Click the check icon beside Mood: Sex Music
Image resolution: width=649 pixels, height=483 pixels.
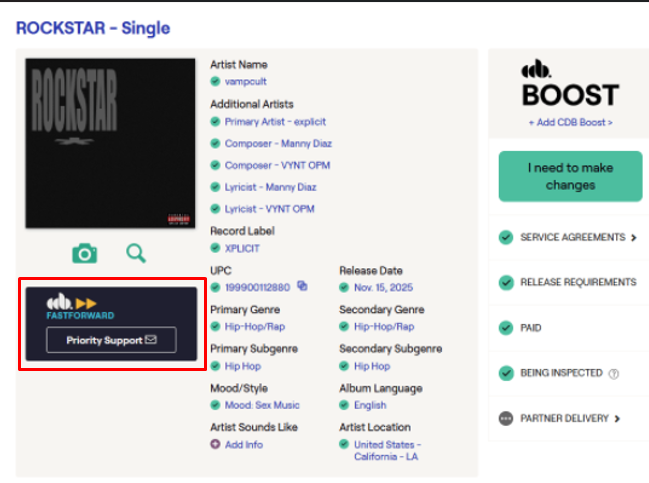tap(215, 405)
